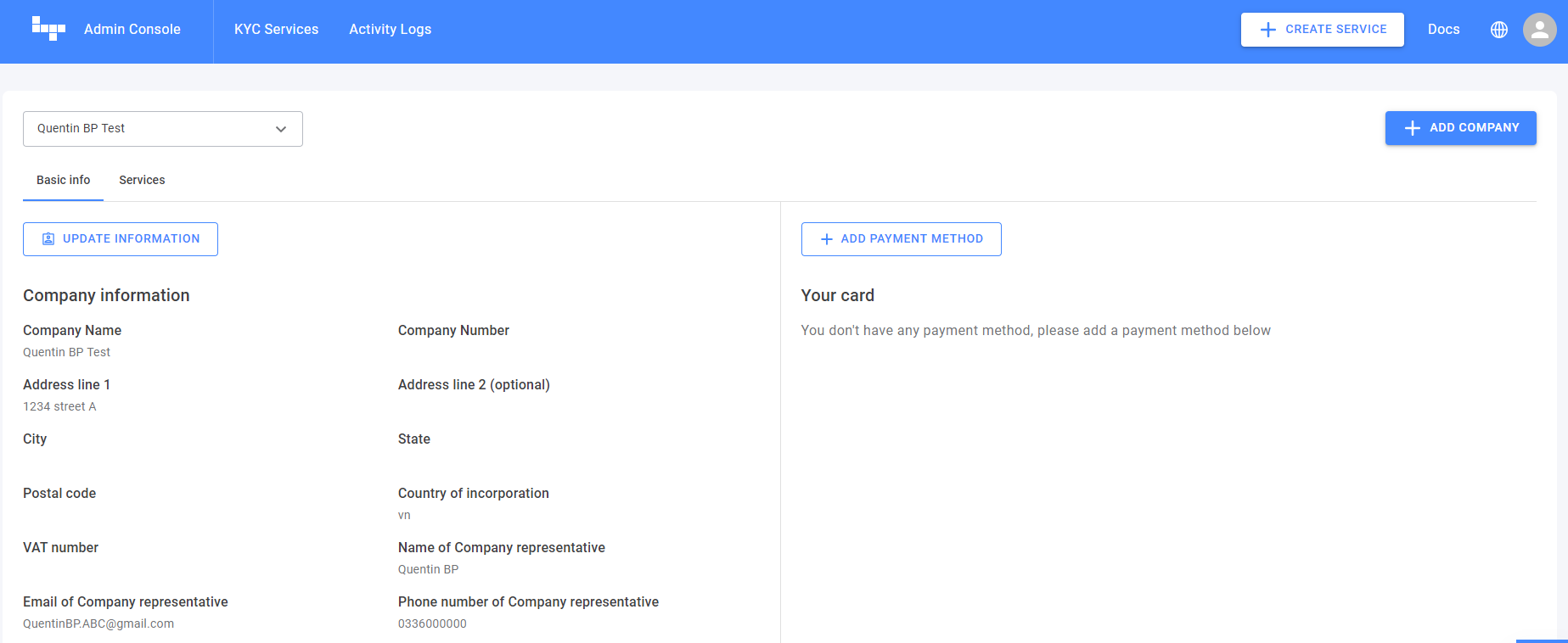The width and height of the screenshot is (1568, 643).
Task: Click the Create Service button
Action: click(1322, 30)
